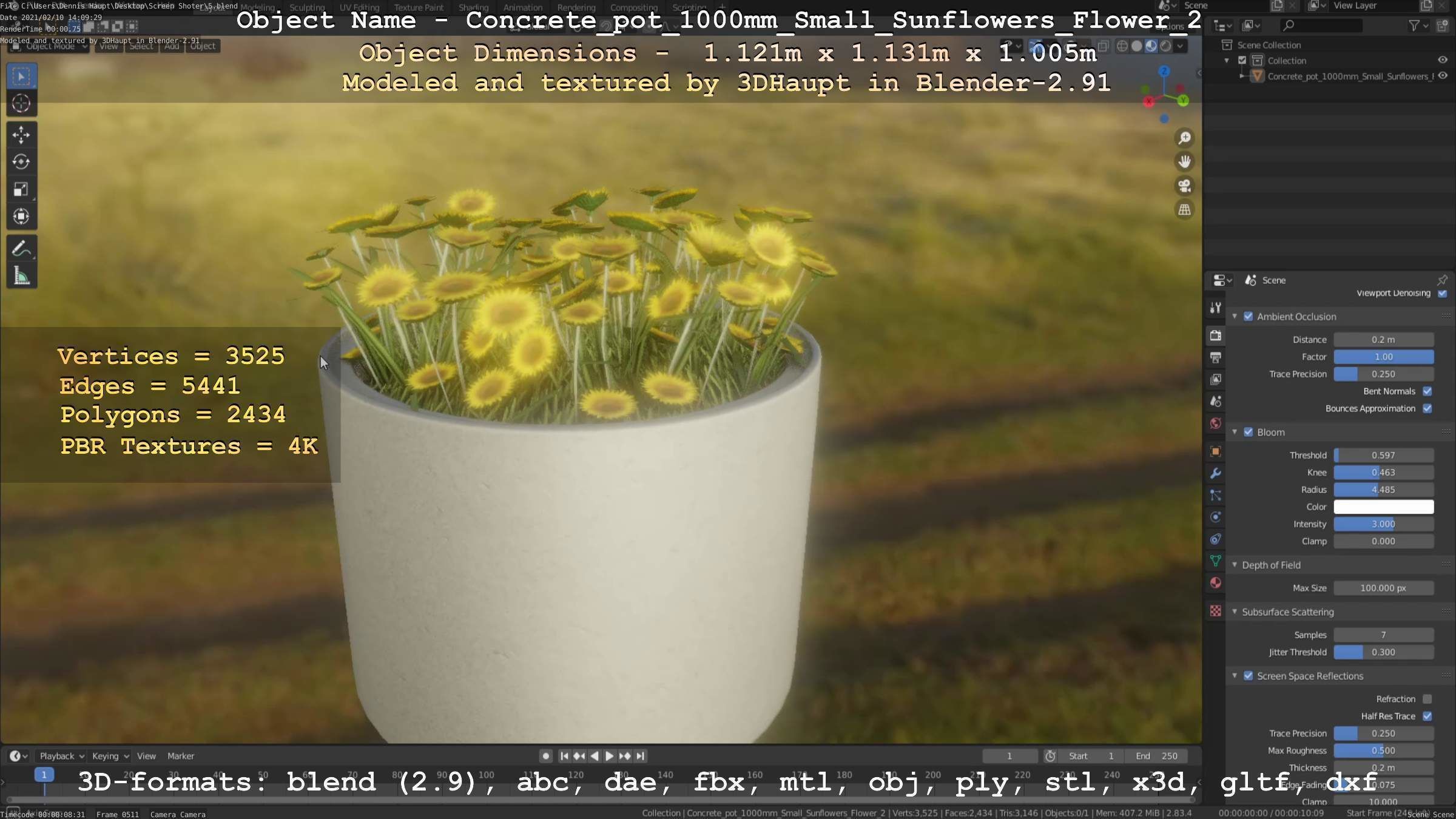Toggle the camera view icon
Screen dimensions: 1456x819
pos(1184,186)
